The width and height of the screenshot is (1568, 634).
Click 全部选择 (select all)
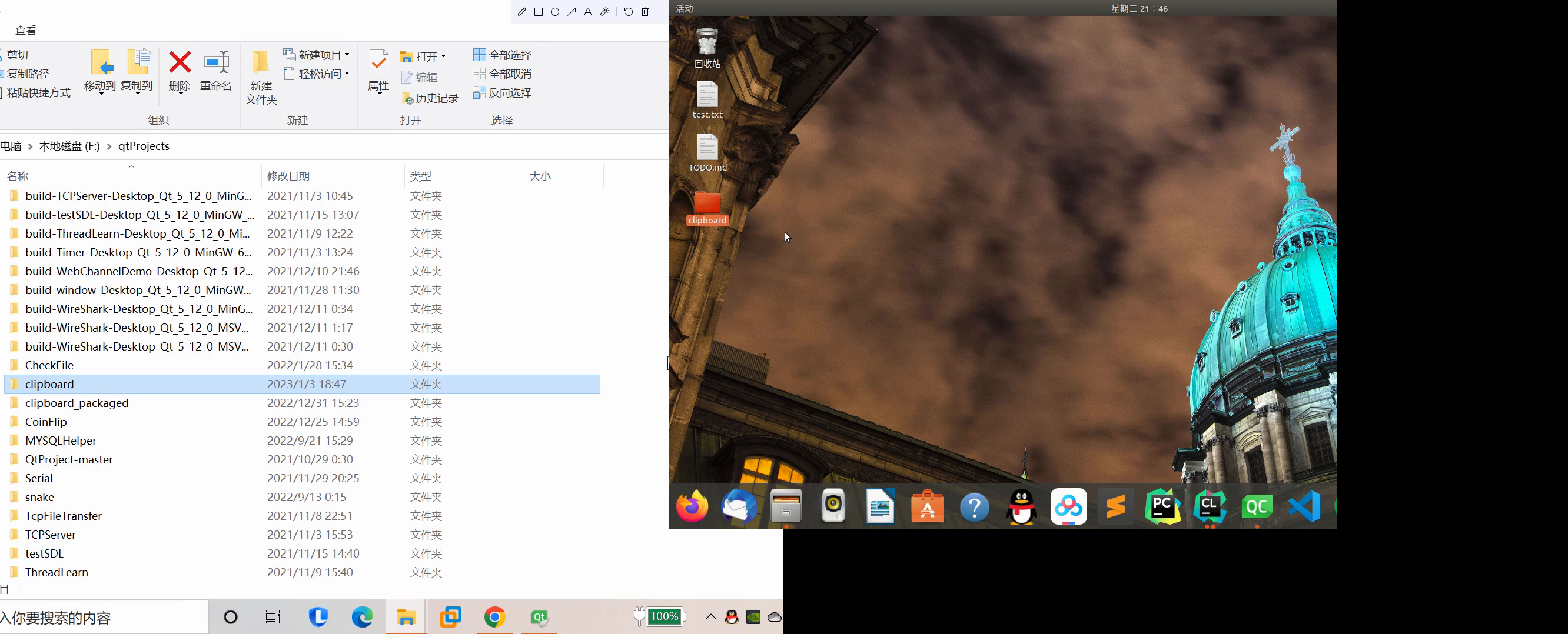[x=502, y=55]
